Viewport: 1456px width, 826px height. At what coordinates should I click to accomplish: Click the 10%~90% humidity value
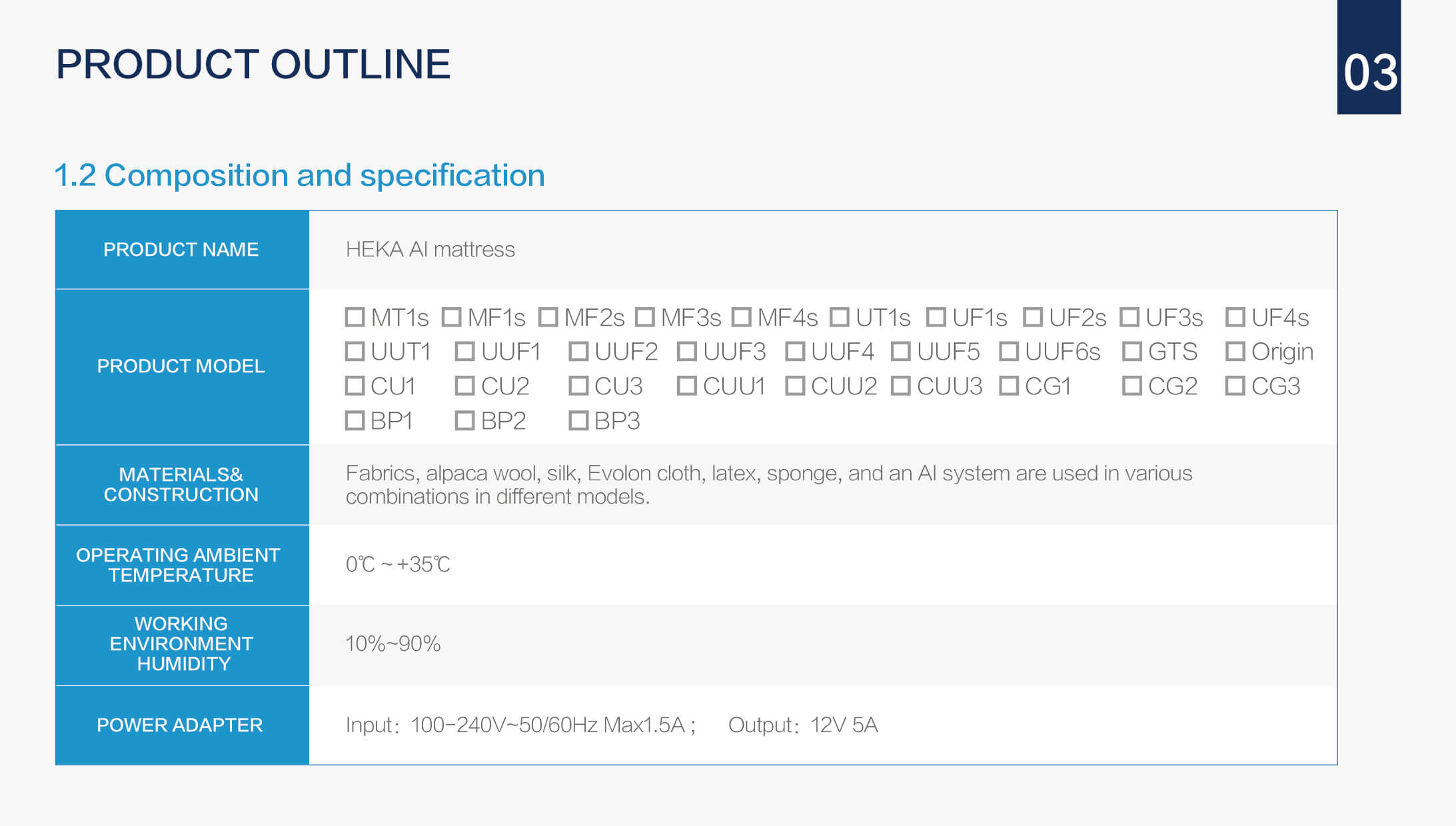pyautogui.click(x=393, y=643)
